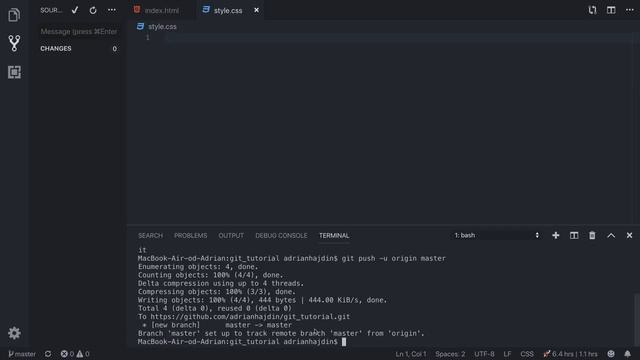This screenshot has height=360, width=640.
Task: Change indentation via Spaces: 2
Action: coord(450,354)
